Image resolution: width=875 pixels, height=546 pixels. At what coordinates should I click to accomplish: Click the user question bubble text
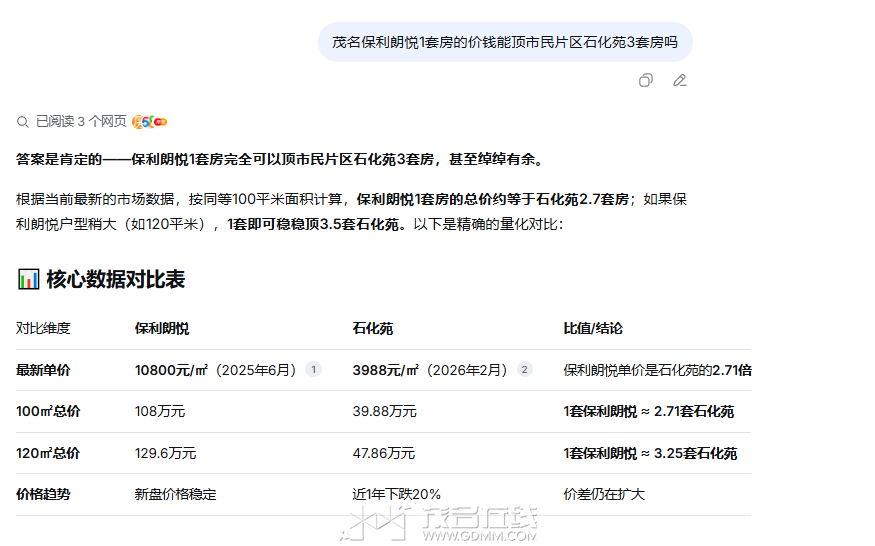pyautogui.click(x=504, y=42)
